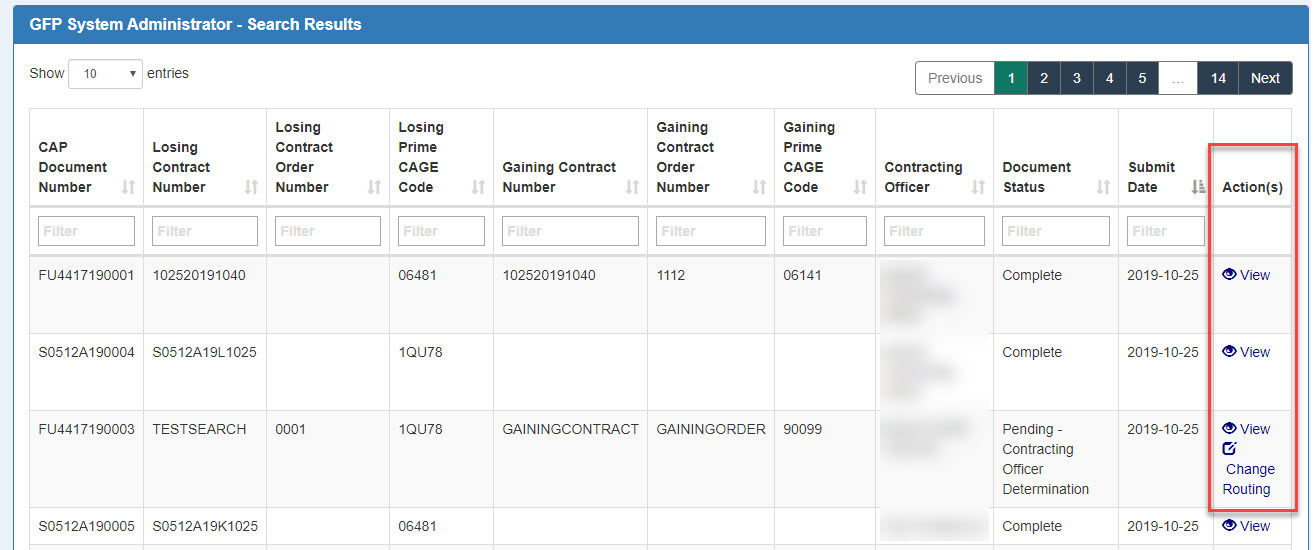Toggle sort on Contracting Officer column icon

pyautogui.click(x=978, y=187)
